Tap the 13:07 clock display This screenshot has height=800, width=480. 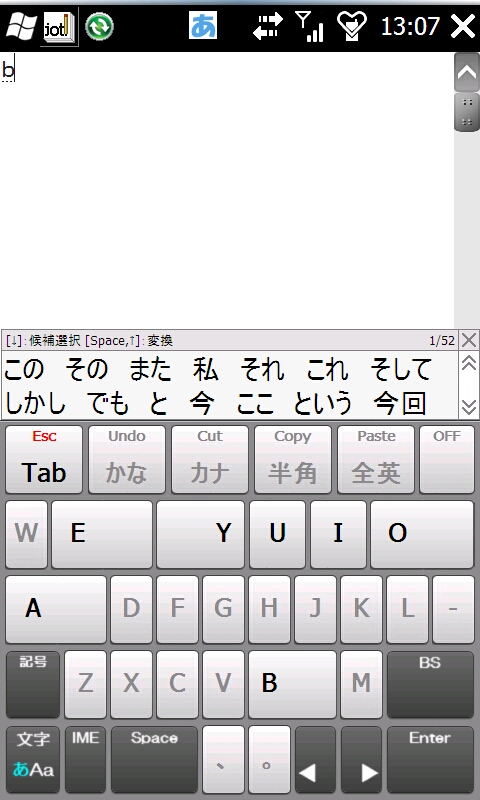[x=410, y=26]
